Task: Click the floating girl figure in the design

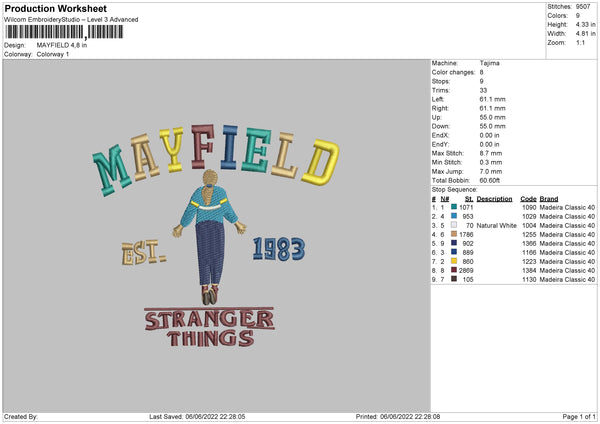Action: [210, 237]
